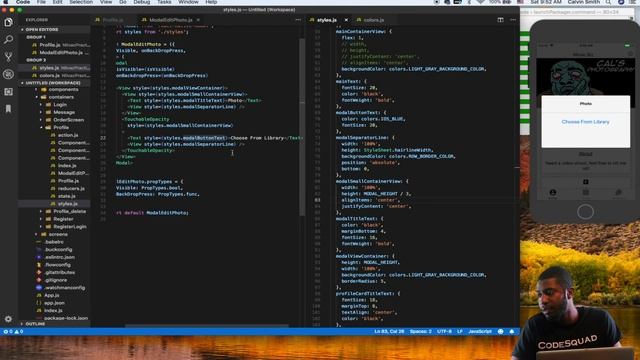
Task: Split the right editor group
Action: coord(500,20)
